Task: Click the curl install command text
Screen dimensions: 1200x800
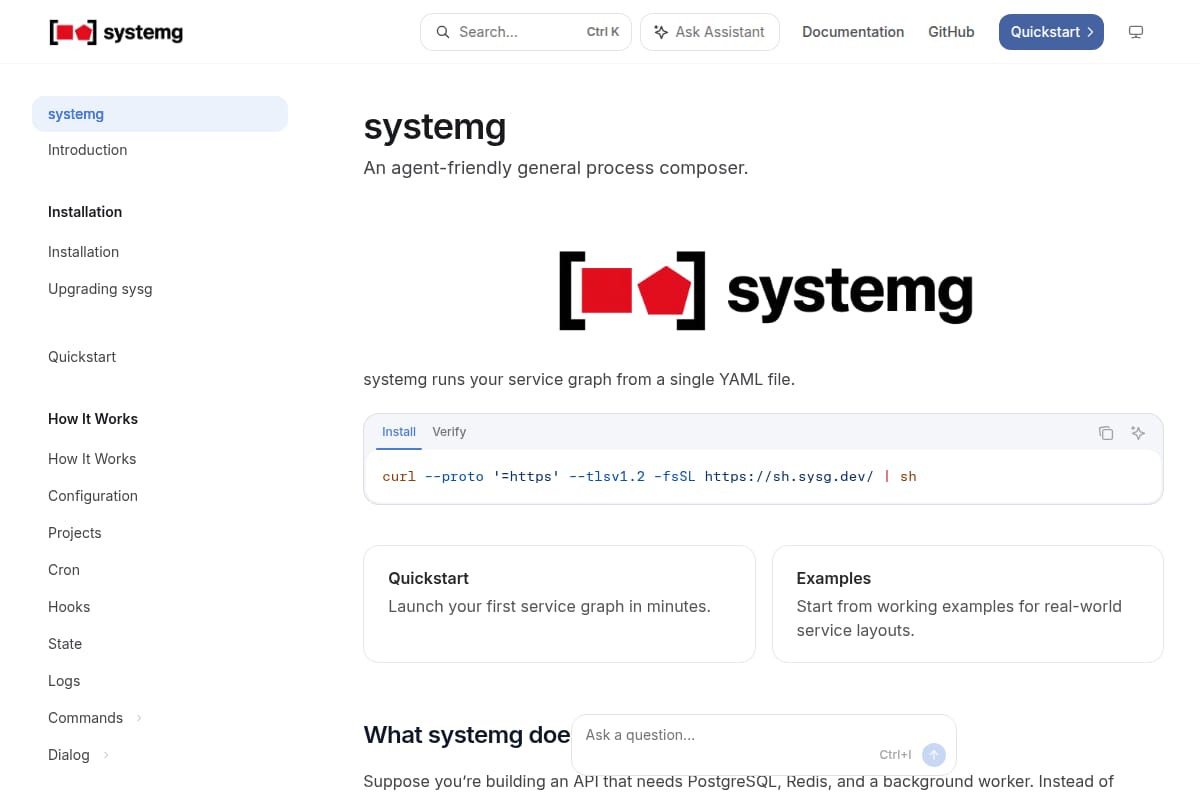Action: pos(649,477)
